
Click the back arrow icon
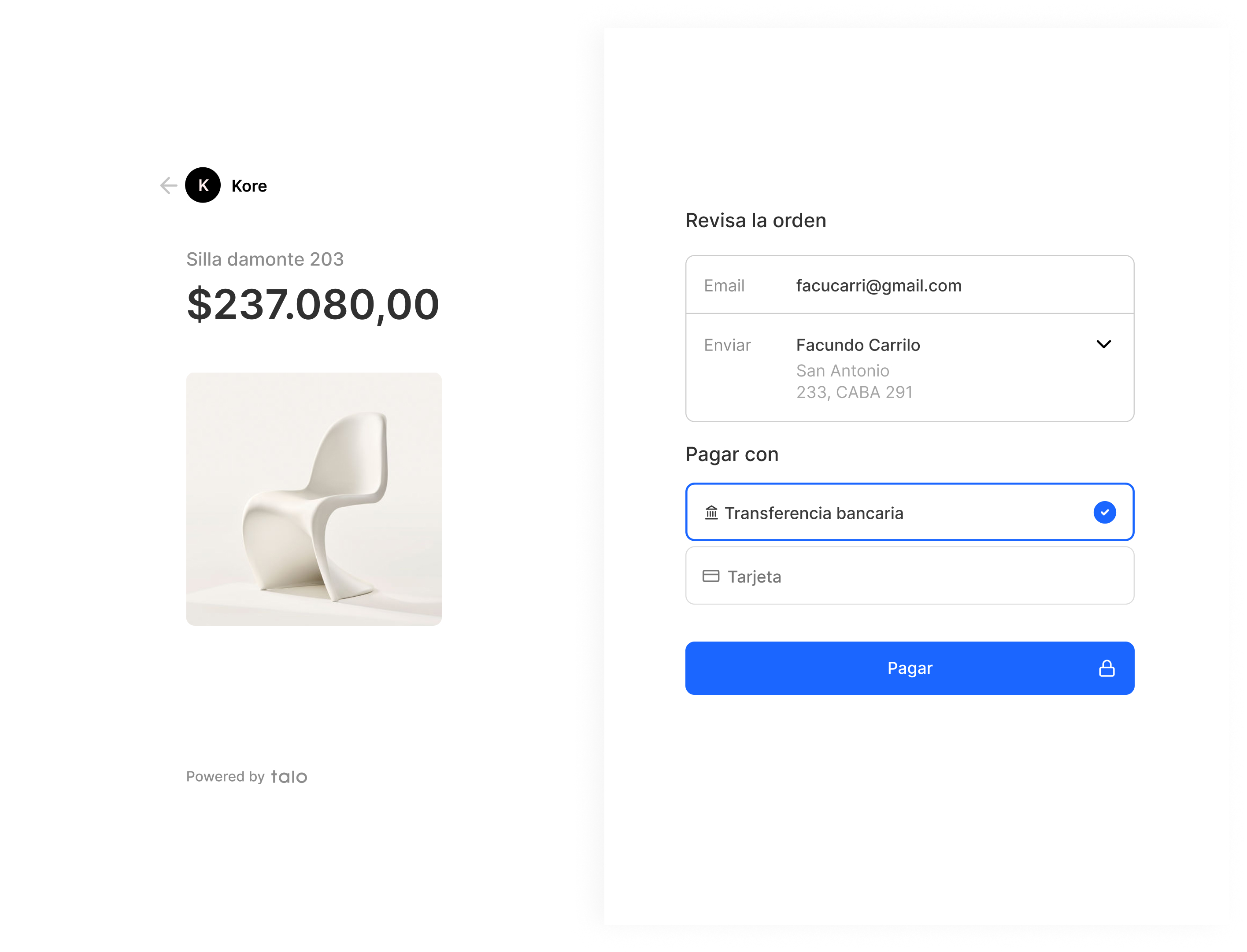tap(168, 185)
